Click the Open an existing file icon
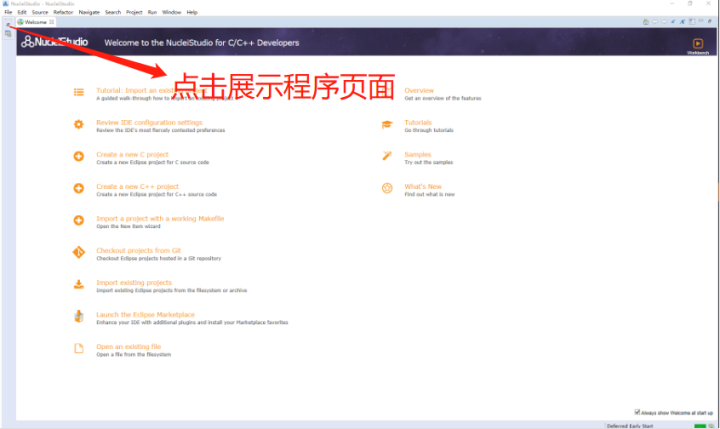The width and height of the screenshot is (720, 429). coord(79,348)
